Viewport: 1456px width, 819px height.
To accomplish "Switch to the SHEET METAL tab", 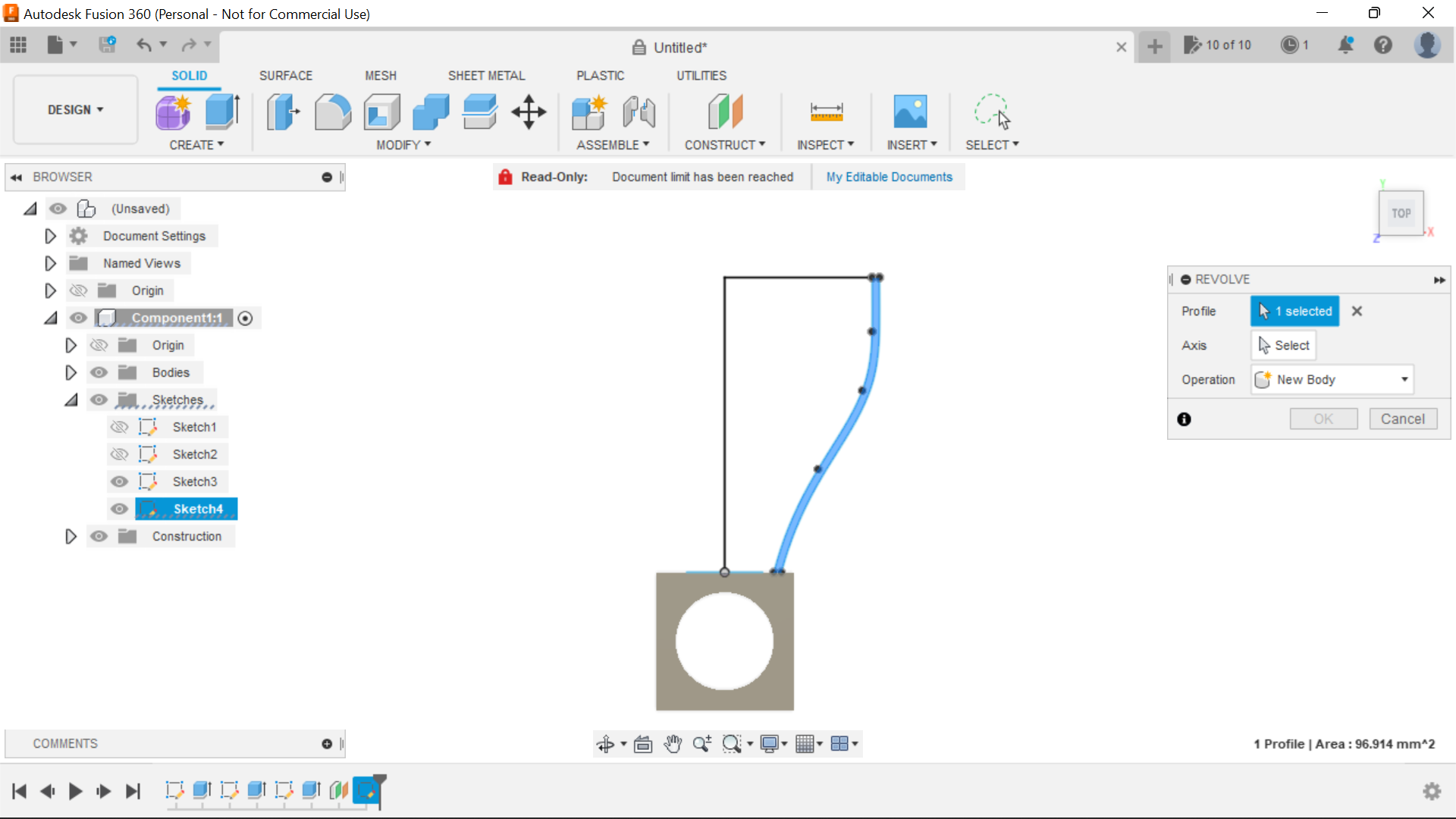I will (x=486, y=75).
